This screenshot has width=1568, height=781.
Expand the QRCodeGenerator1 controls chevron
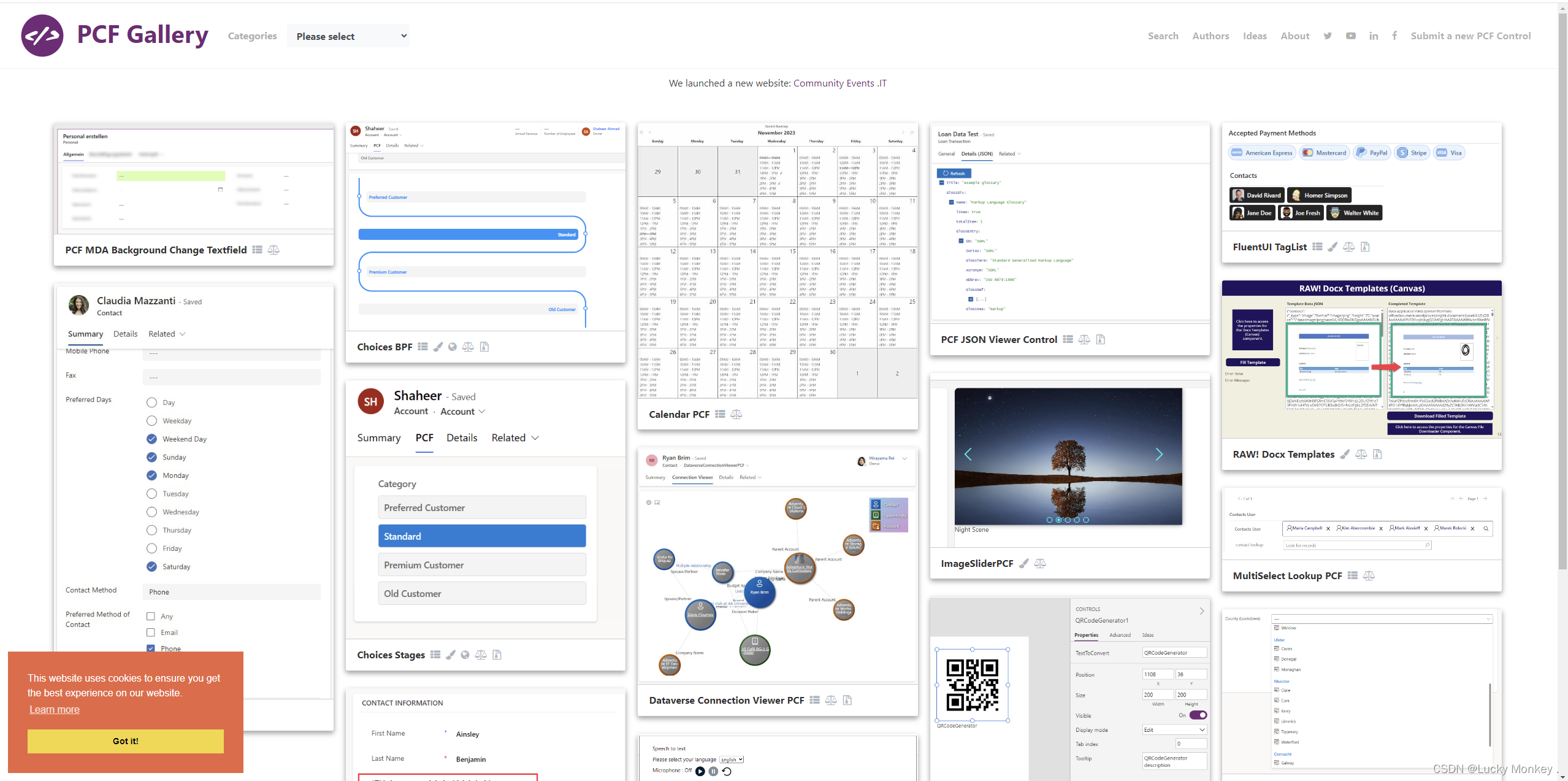point(1201,611)
